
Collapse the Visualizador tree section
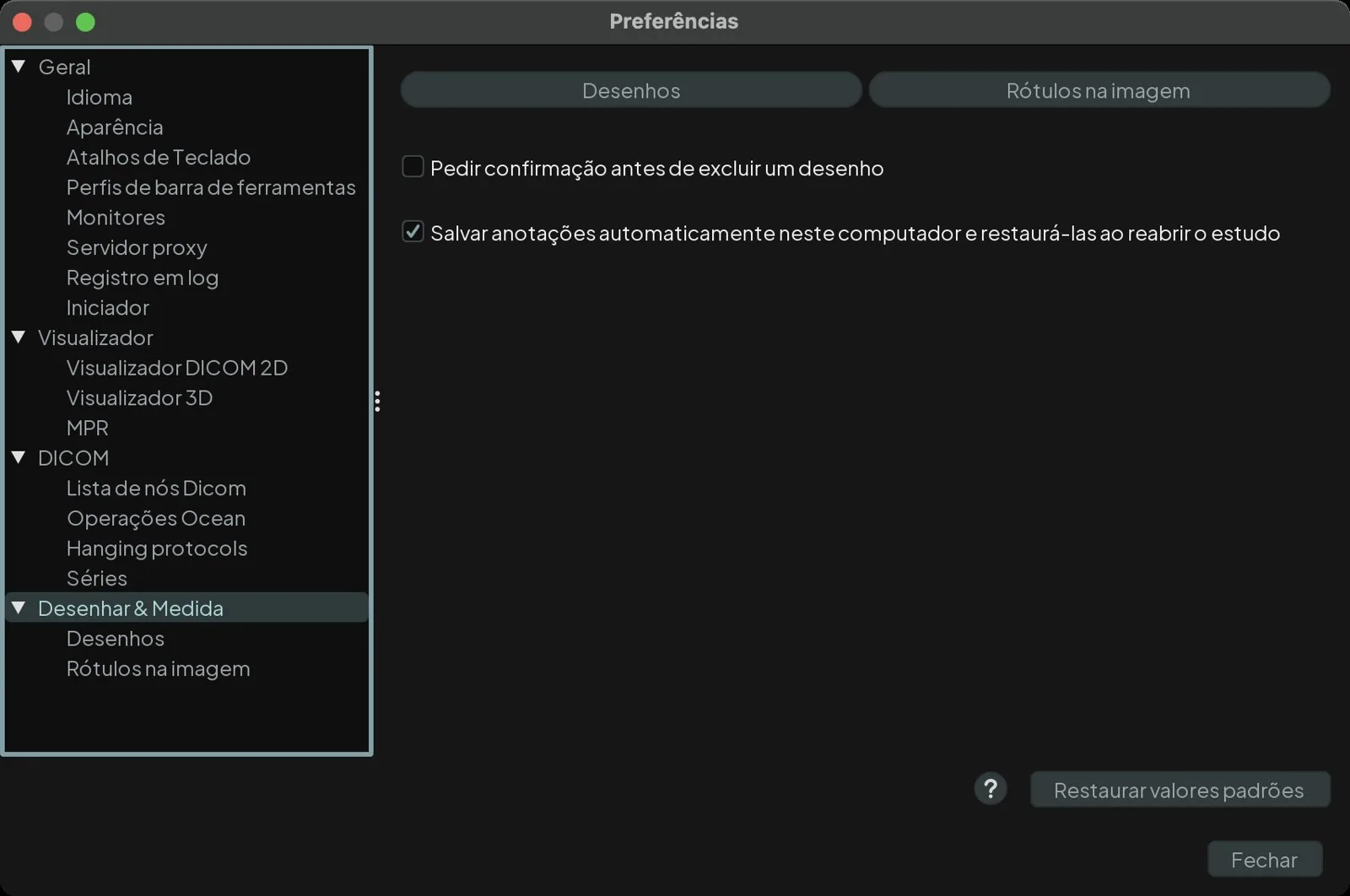[x=19, y=337]
